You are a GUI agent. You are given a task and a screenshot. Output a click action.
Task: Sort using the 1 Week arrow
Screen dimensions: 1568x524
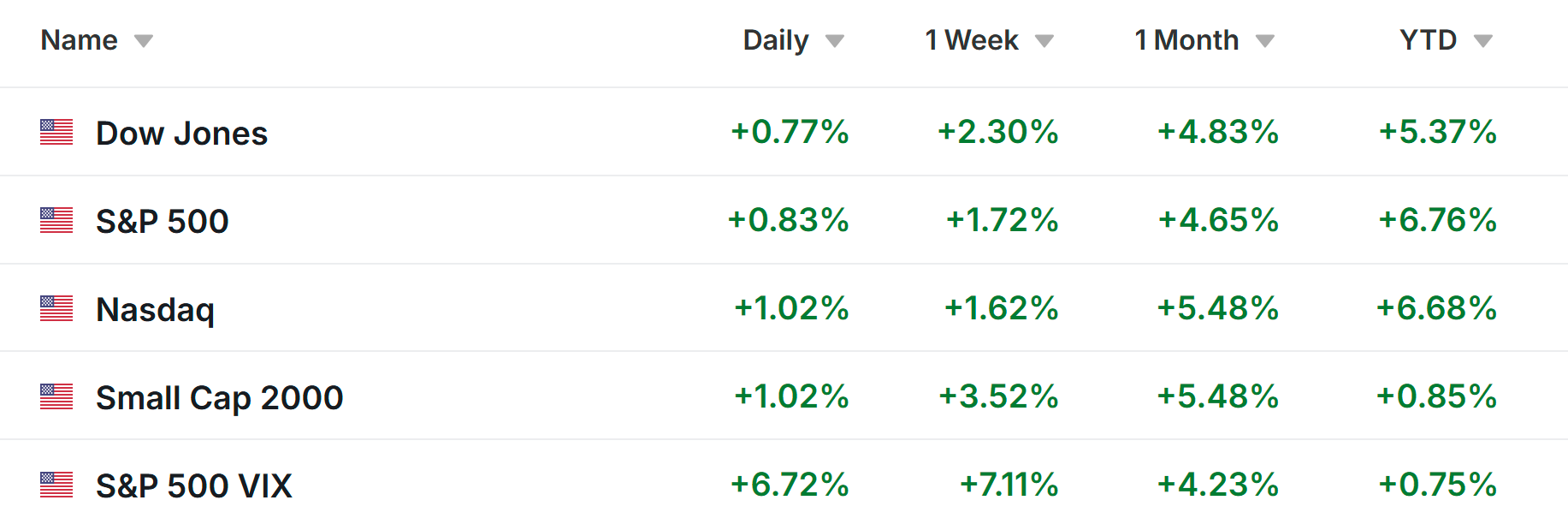point(1044,41)
